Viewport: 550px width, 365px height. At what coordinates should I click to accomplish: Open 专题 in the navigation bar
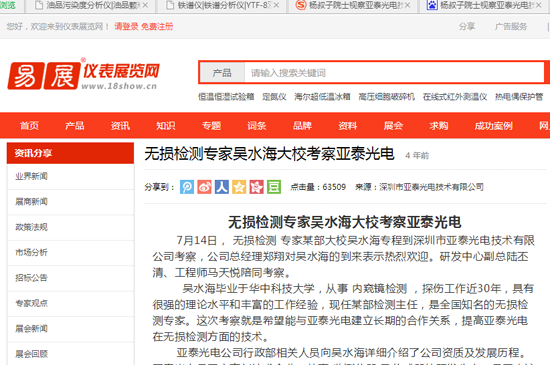coord(211,126)
